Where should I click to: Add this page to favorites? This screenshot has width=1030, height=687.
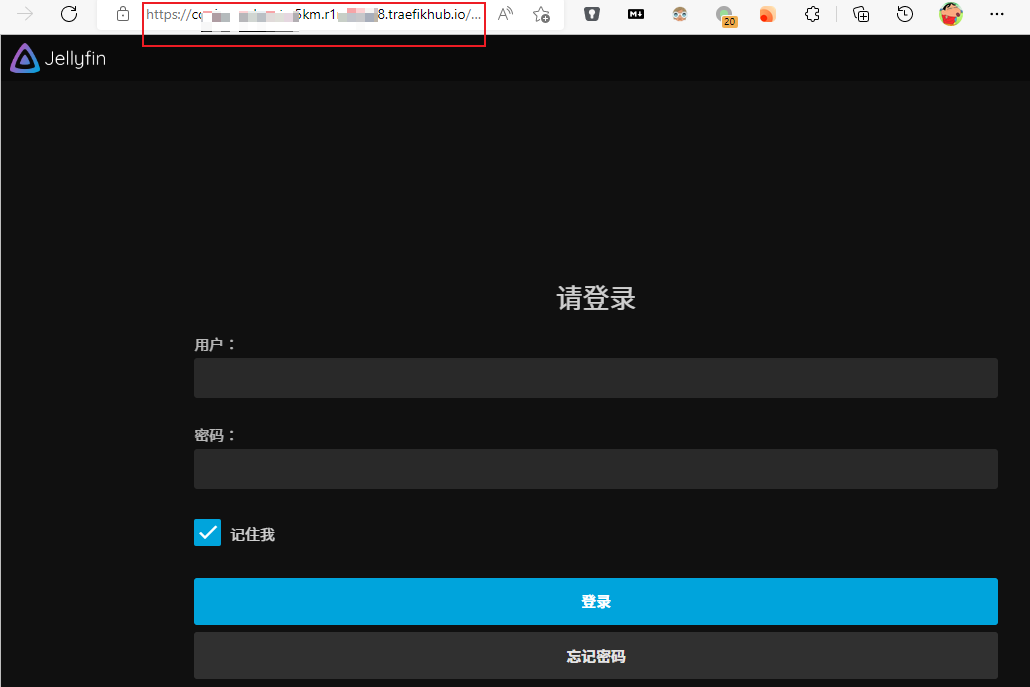542,15
